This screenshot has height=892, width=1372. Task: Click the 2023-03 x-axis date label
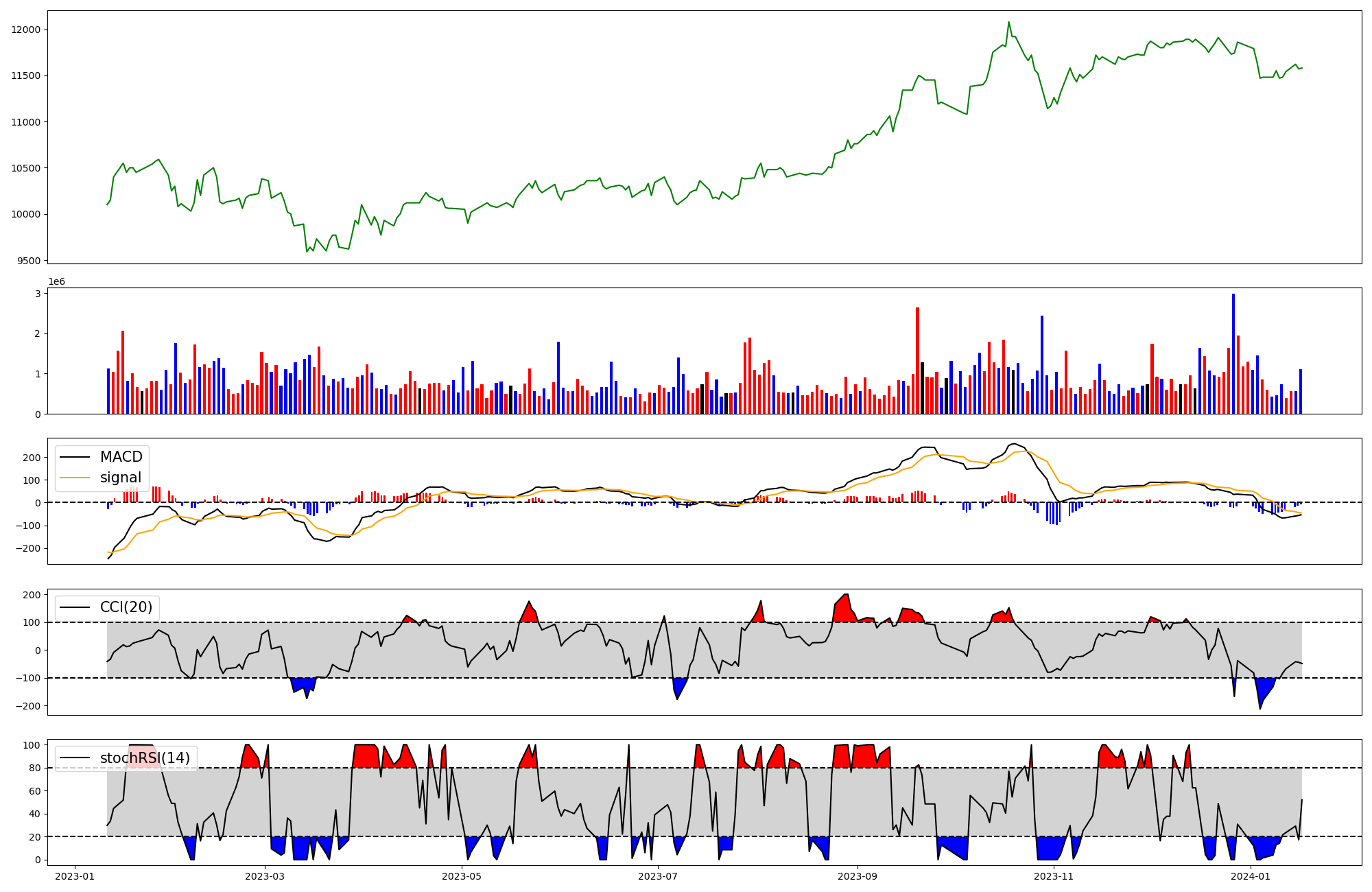pos(265,876)
